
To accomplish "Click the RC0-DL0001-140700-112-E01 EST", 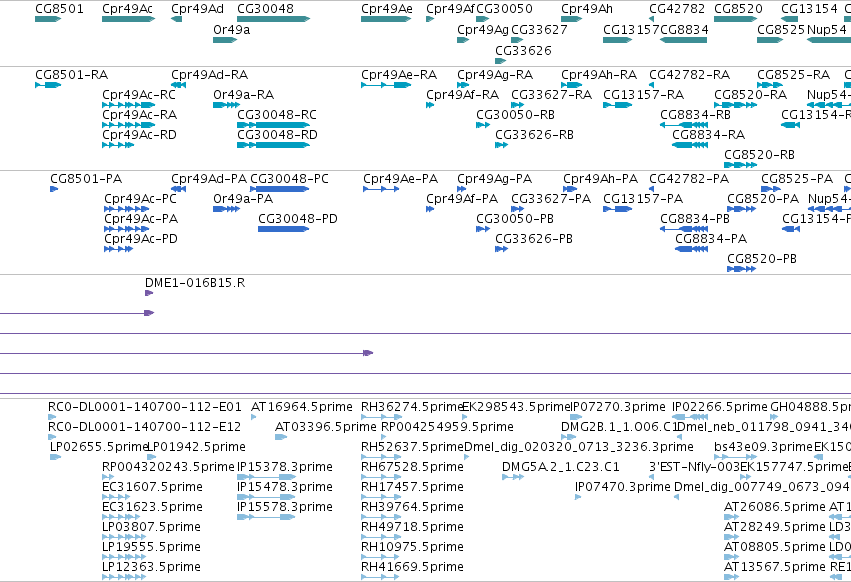I will [x=52, y=417].
